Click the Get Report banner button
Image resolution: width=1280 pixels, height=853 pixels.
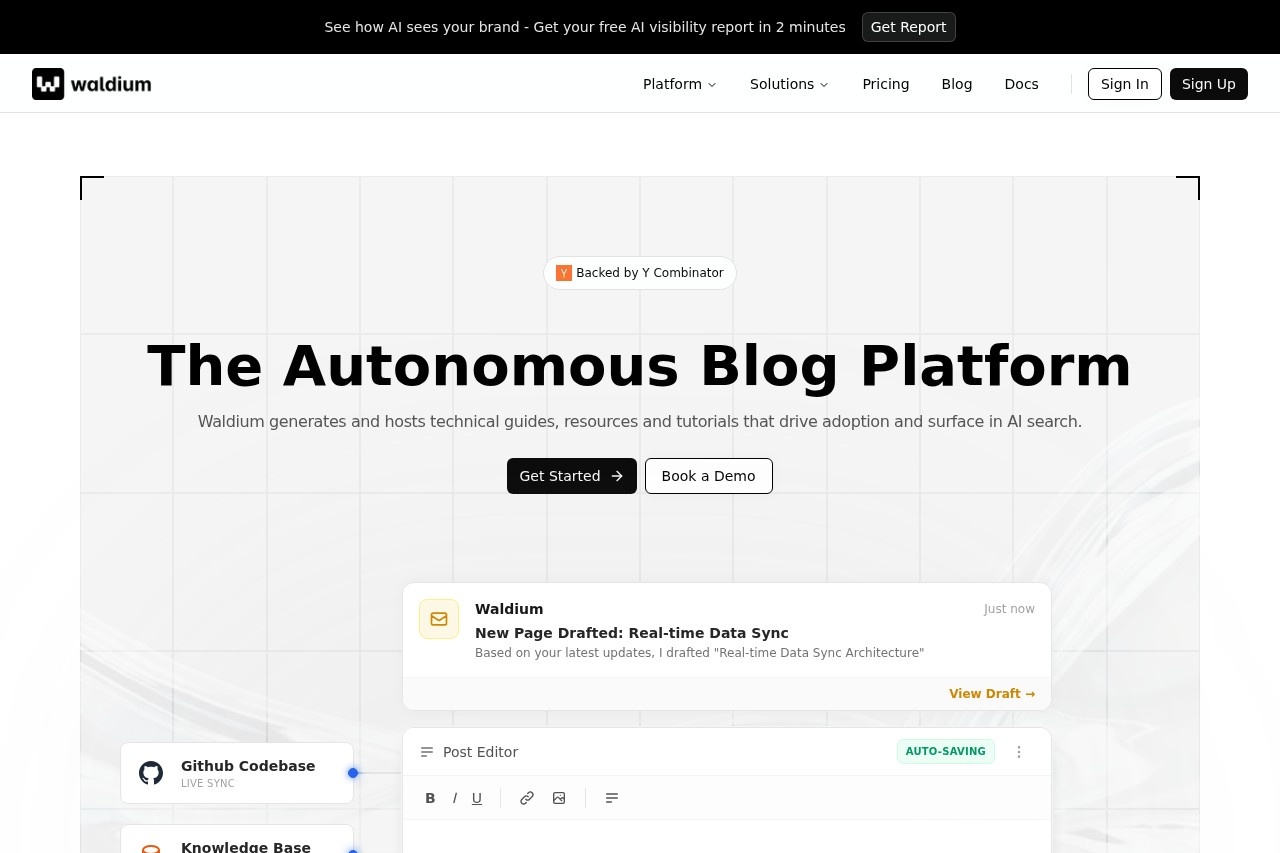(908, 27)
